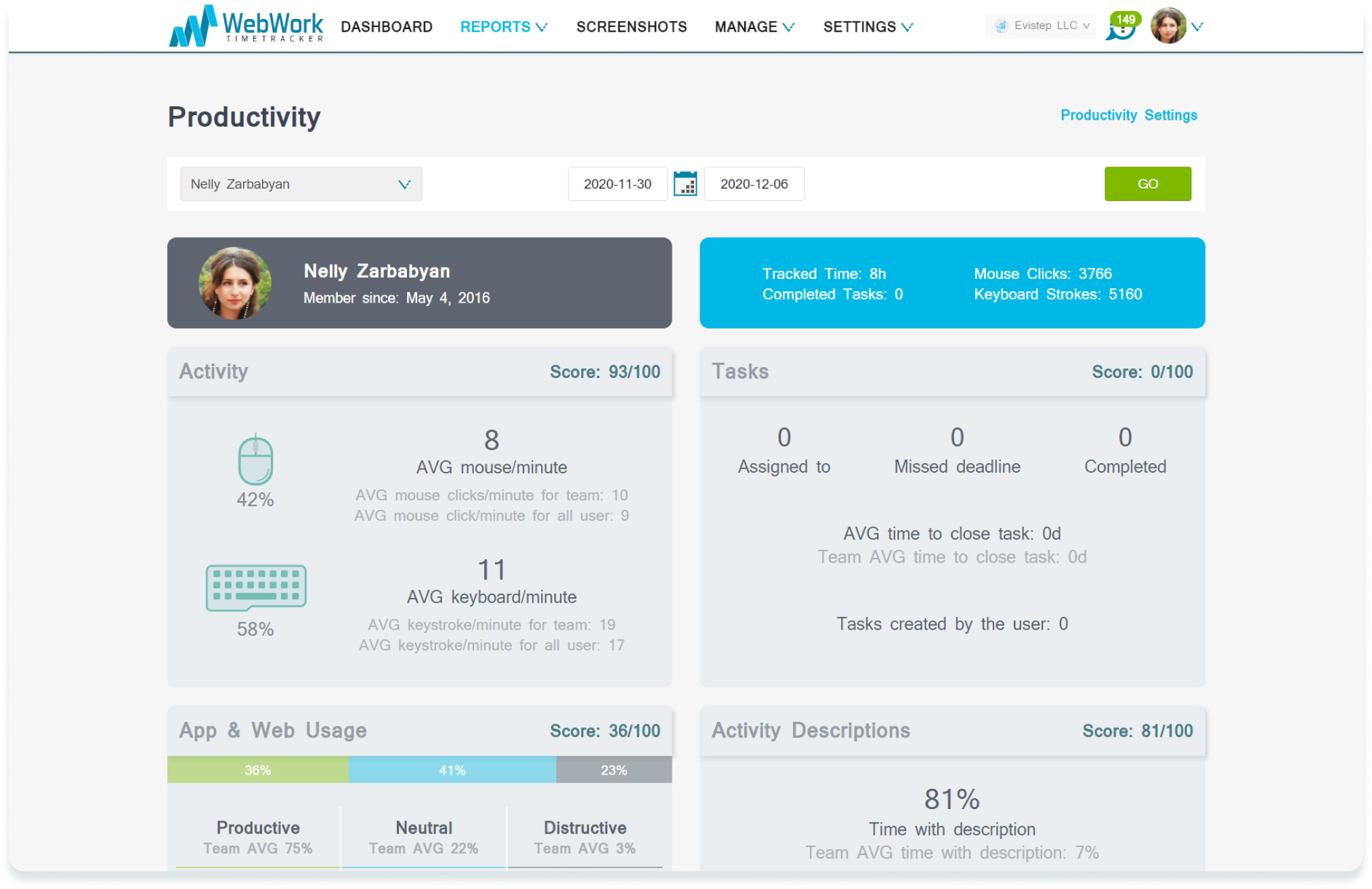Open the calendar date picker icon

pos(685,183)
